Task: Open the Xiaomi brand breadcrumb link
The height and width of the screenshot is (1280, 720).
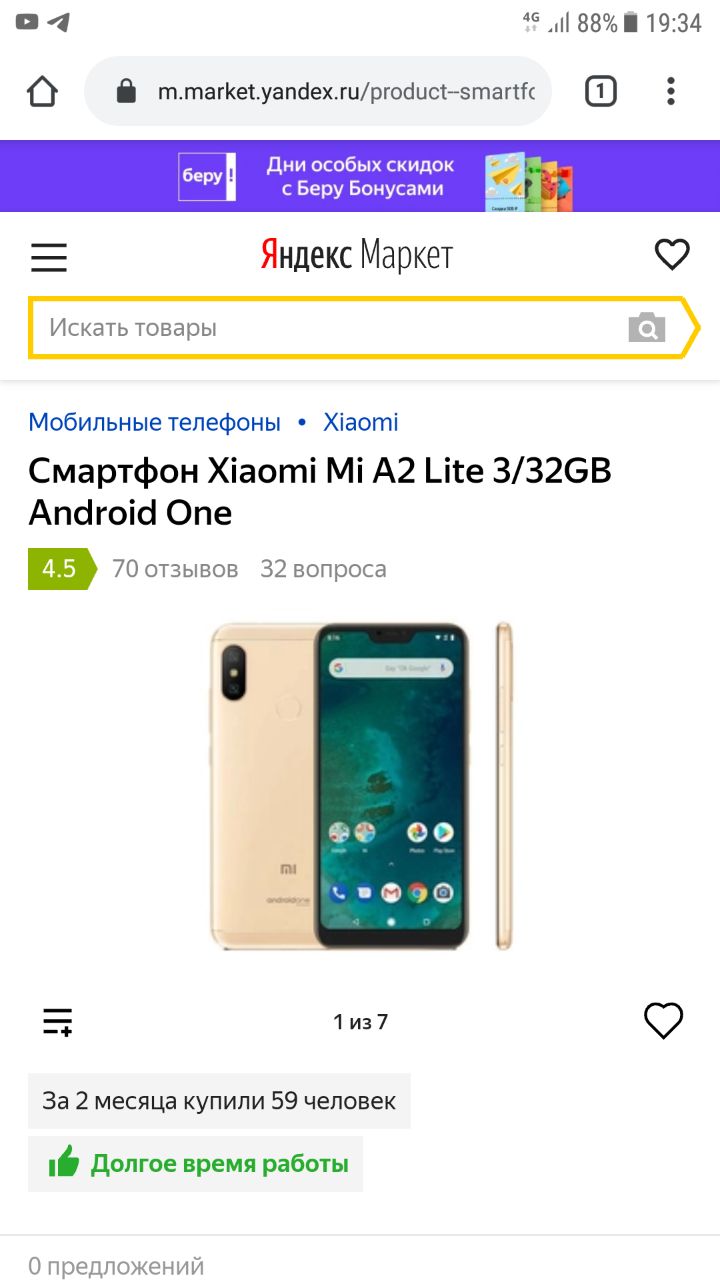Action: pos(361,422)
